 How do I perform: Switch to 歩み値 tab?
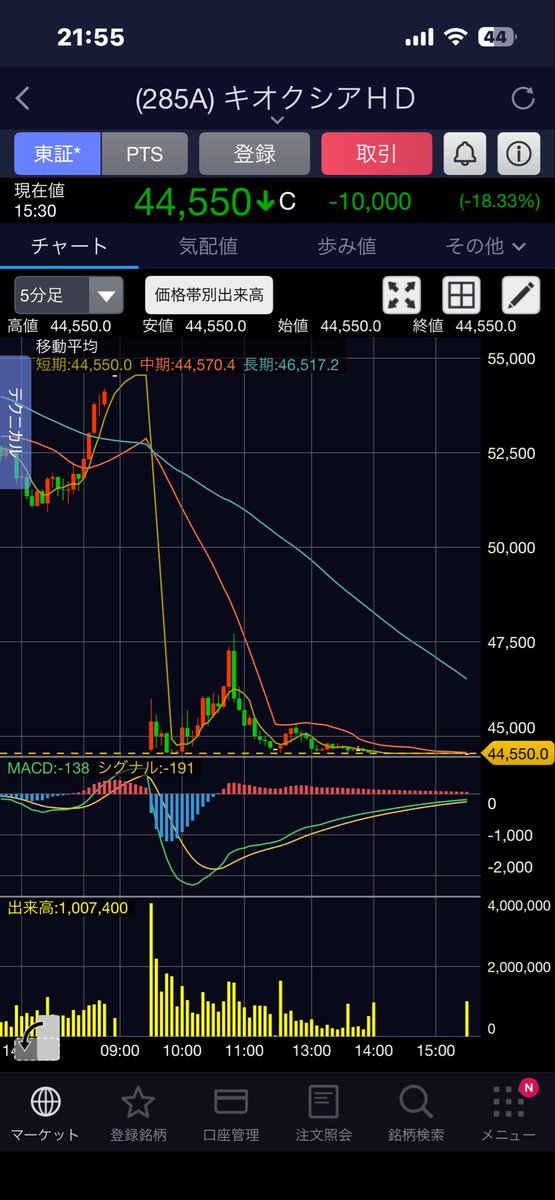point(347,246)
